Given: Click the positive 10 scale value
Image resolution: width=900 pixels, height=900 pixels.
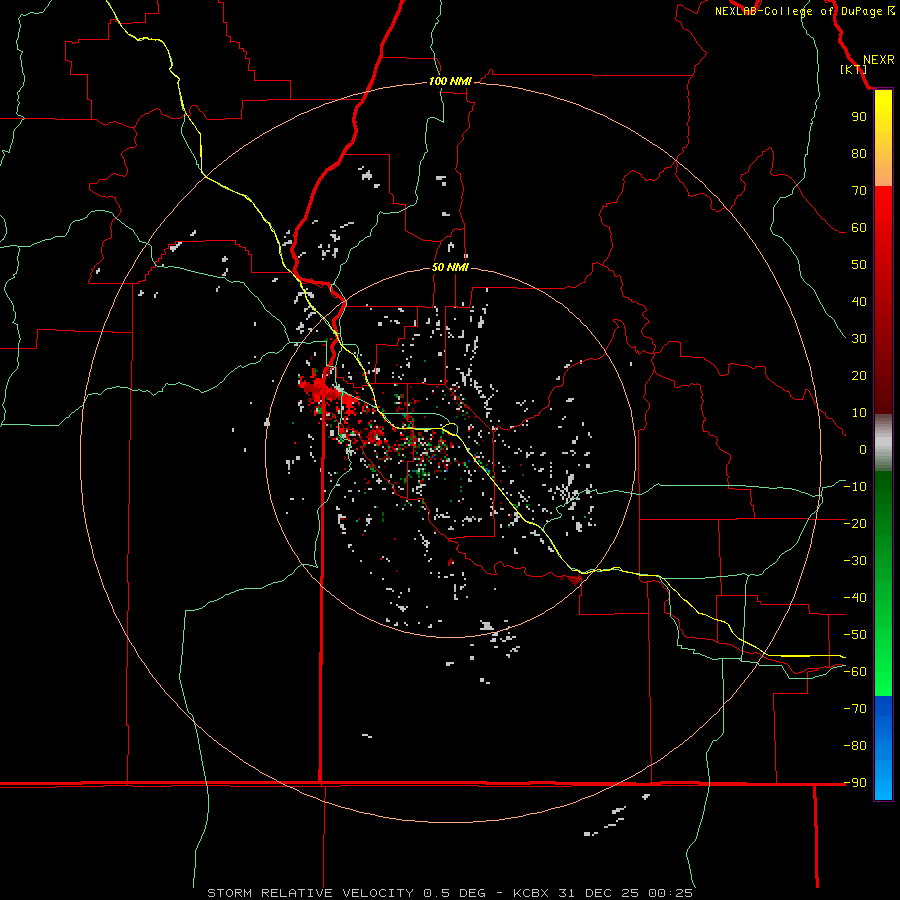Looking at the screenshot, I should click(859, 413).
